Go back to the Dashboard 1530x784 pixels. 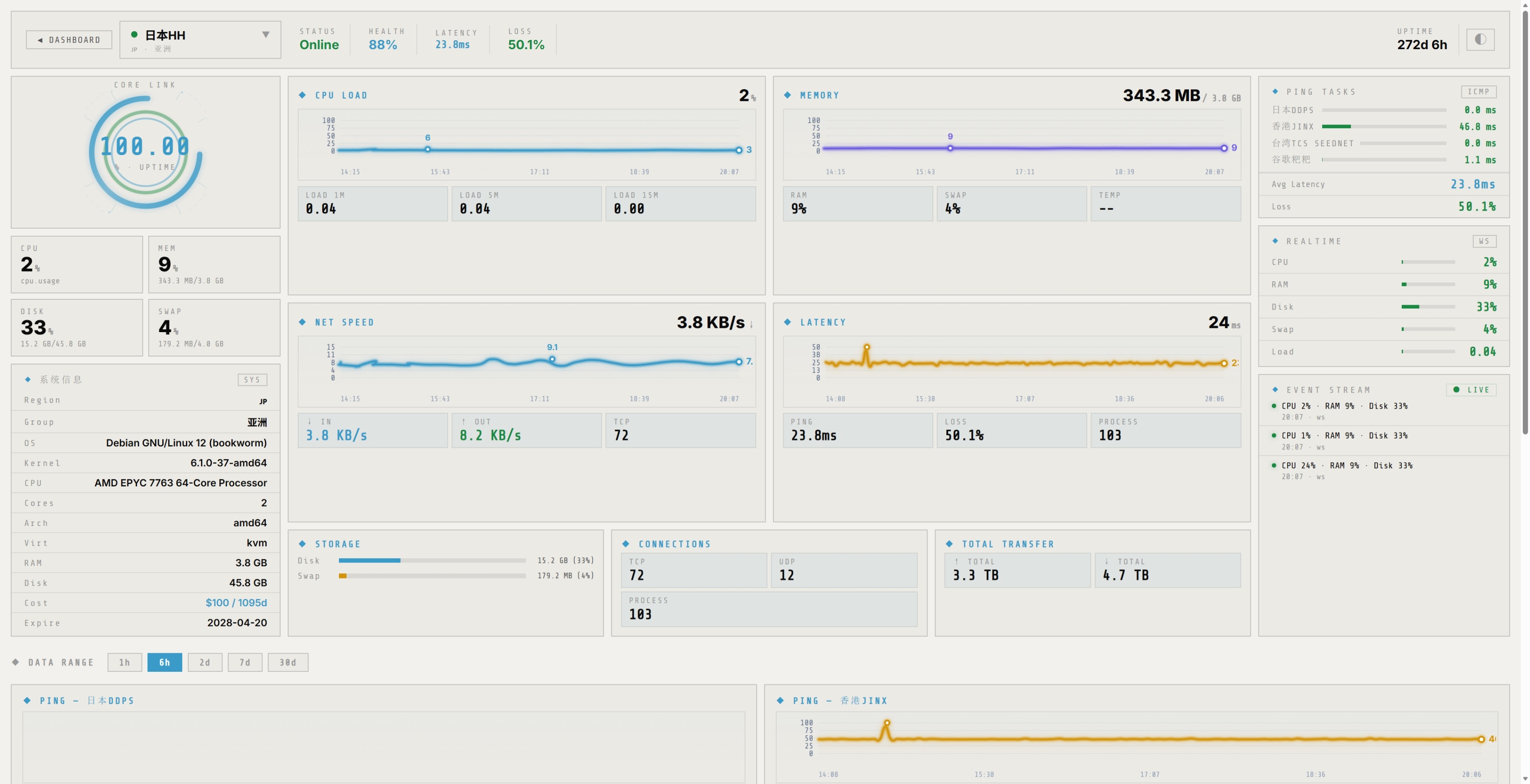(69, 40)
